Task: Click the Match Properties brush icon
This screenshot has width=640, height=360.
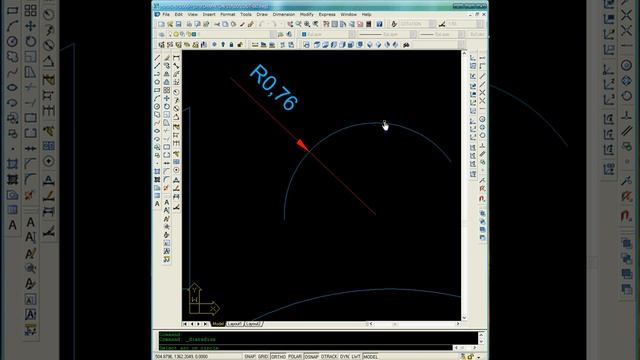Action: [x=251, y=24]
